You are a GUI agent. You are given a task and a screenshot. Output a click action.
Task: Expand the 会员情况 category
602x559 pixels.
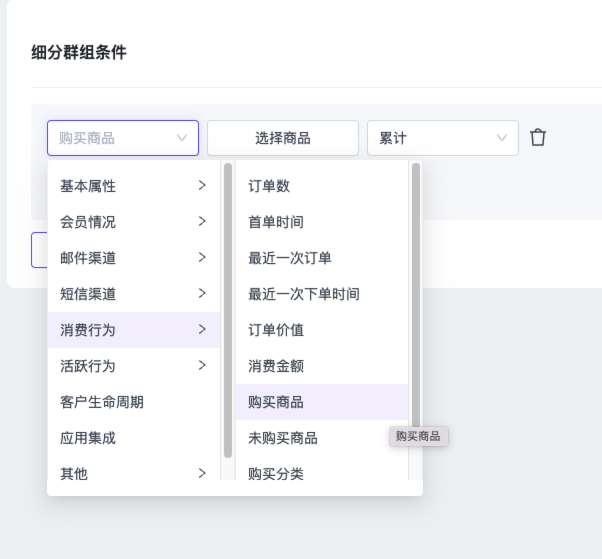[132, 222]
